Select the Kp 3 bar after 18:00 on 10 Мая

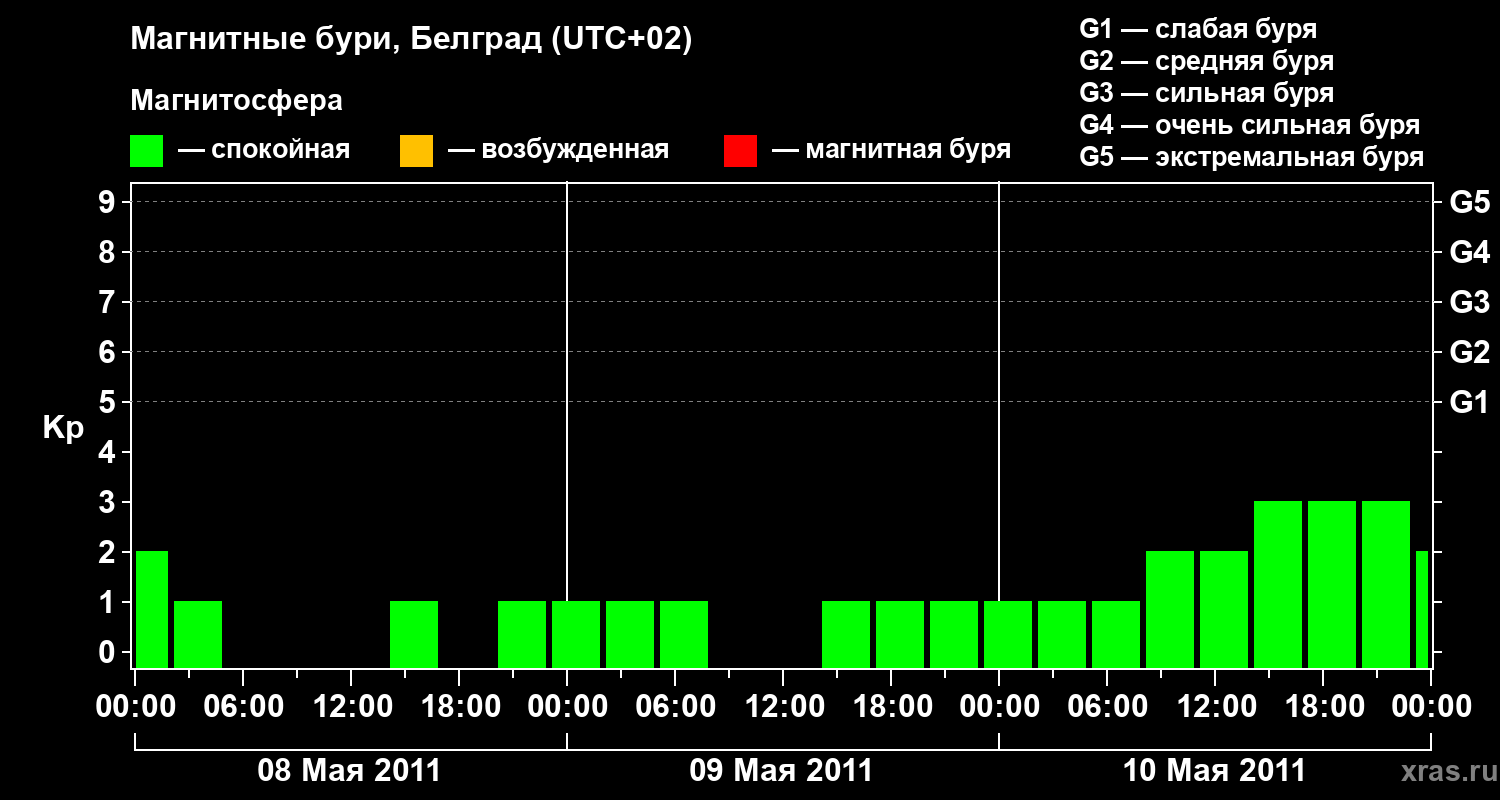(x=1332, y=584)
